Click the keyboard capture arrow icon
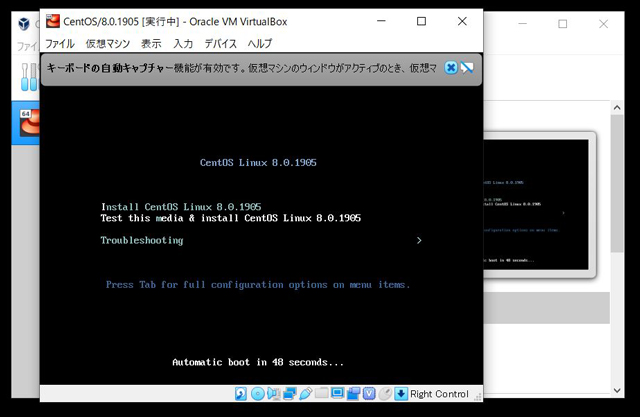The width and height of the screenshot is (640, 417). (401, 394)
